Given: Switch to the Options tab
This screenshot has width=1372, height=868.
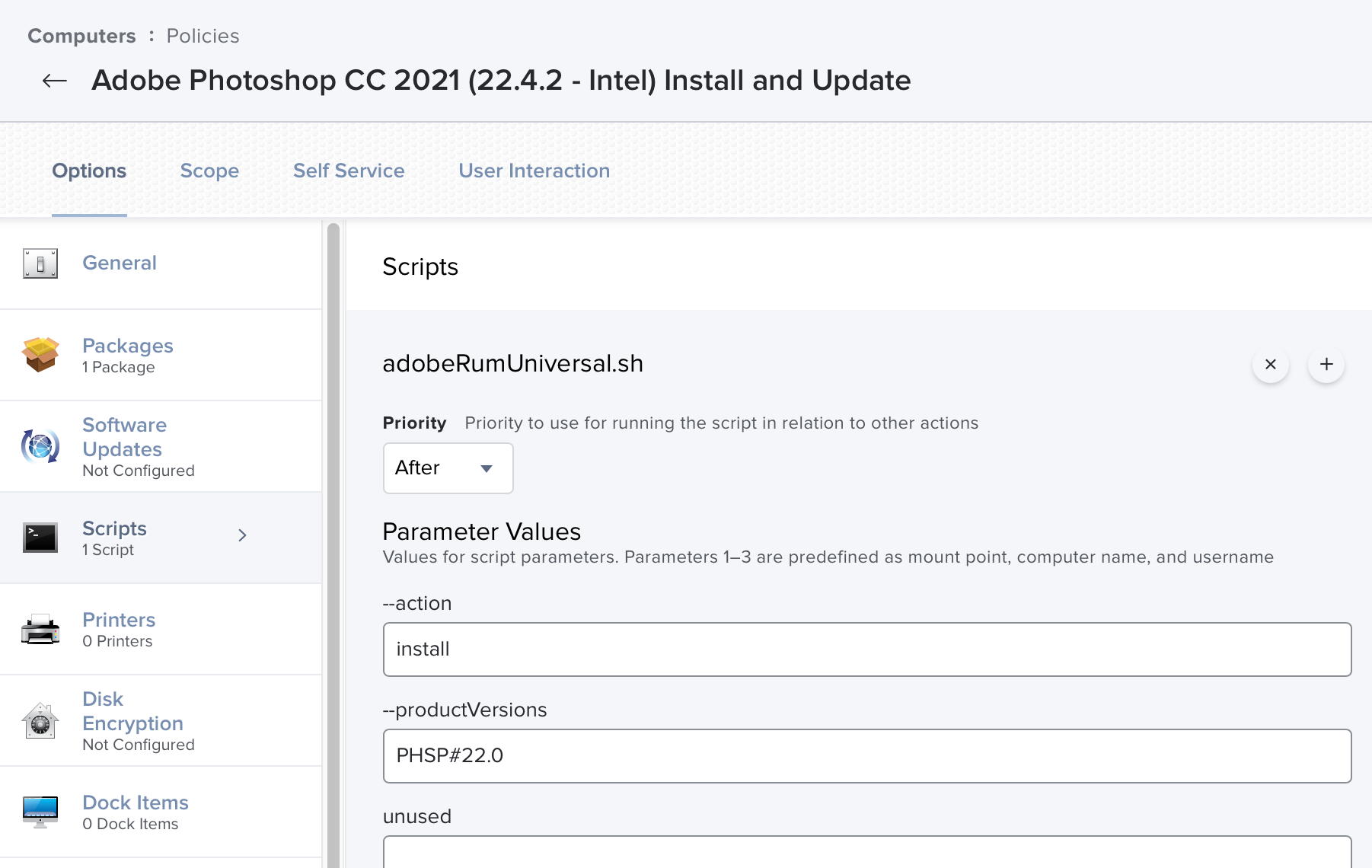Looking at the screenshot, I should click(x=89, y=171).
